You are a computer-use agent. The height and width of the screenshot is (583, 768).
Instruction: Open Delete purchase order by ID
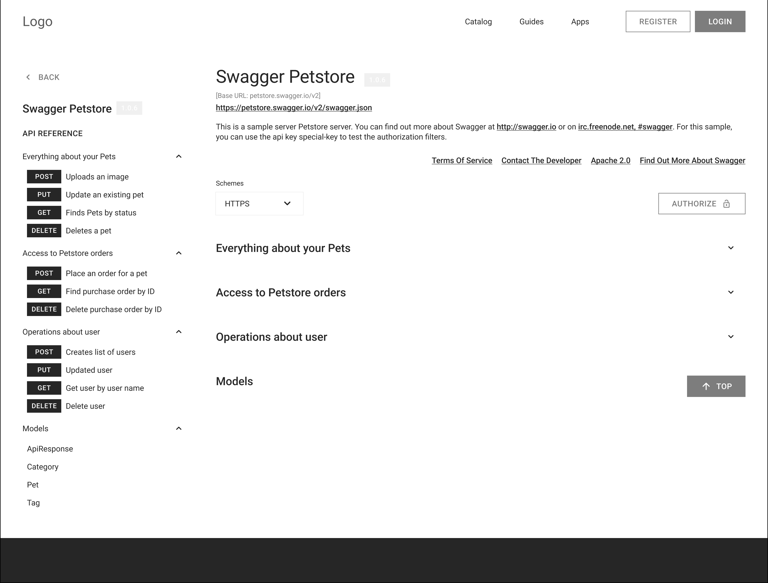click(x=114, y=310)
